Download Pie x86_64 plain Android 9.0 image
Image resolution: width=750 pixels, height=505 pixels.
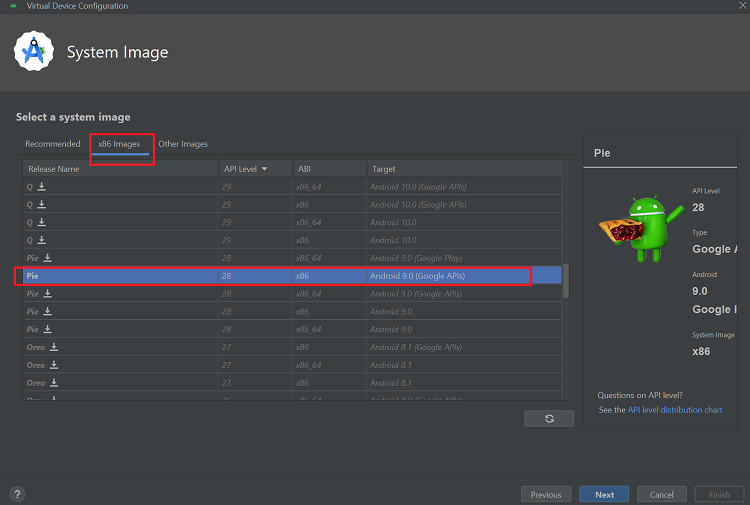coord(47,329)
